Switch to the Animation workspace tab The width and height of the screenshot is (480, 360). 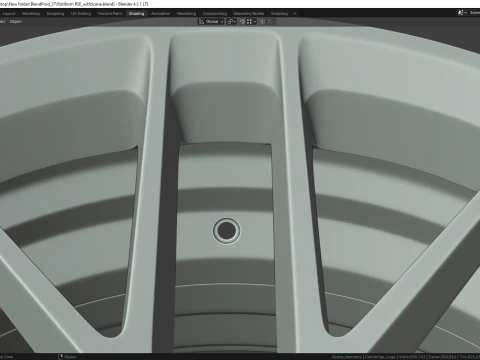click(160, 14)
